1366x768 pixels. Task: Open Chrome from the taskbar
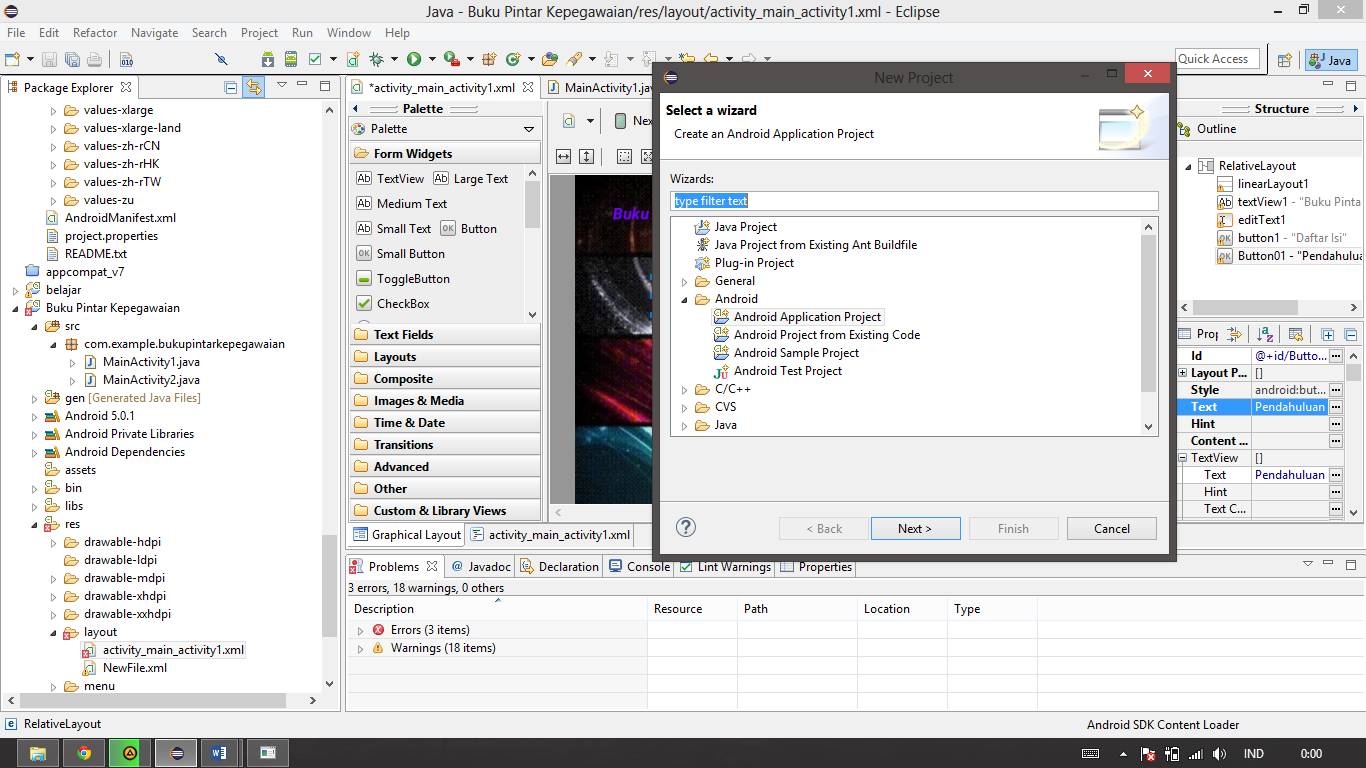[84, 753]
